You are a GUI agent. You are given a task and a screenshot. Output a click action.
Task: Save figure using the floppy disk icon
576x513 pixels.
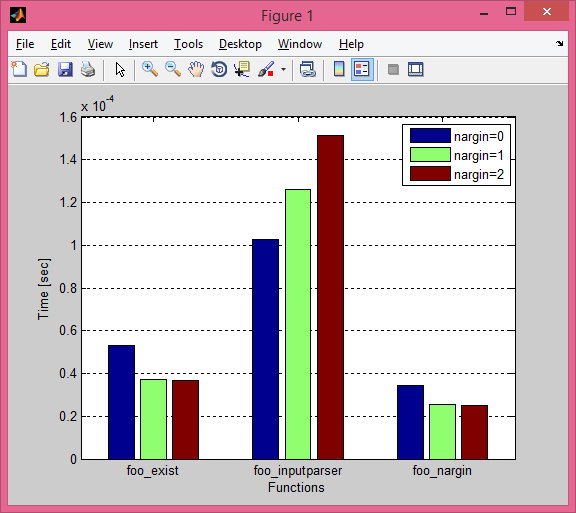(x=65, y=69)
